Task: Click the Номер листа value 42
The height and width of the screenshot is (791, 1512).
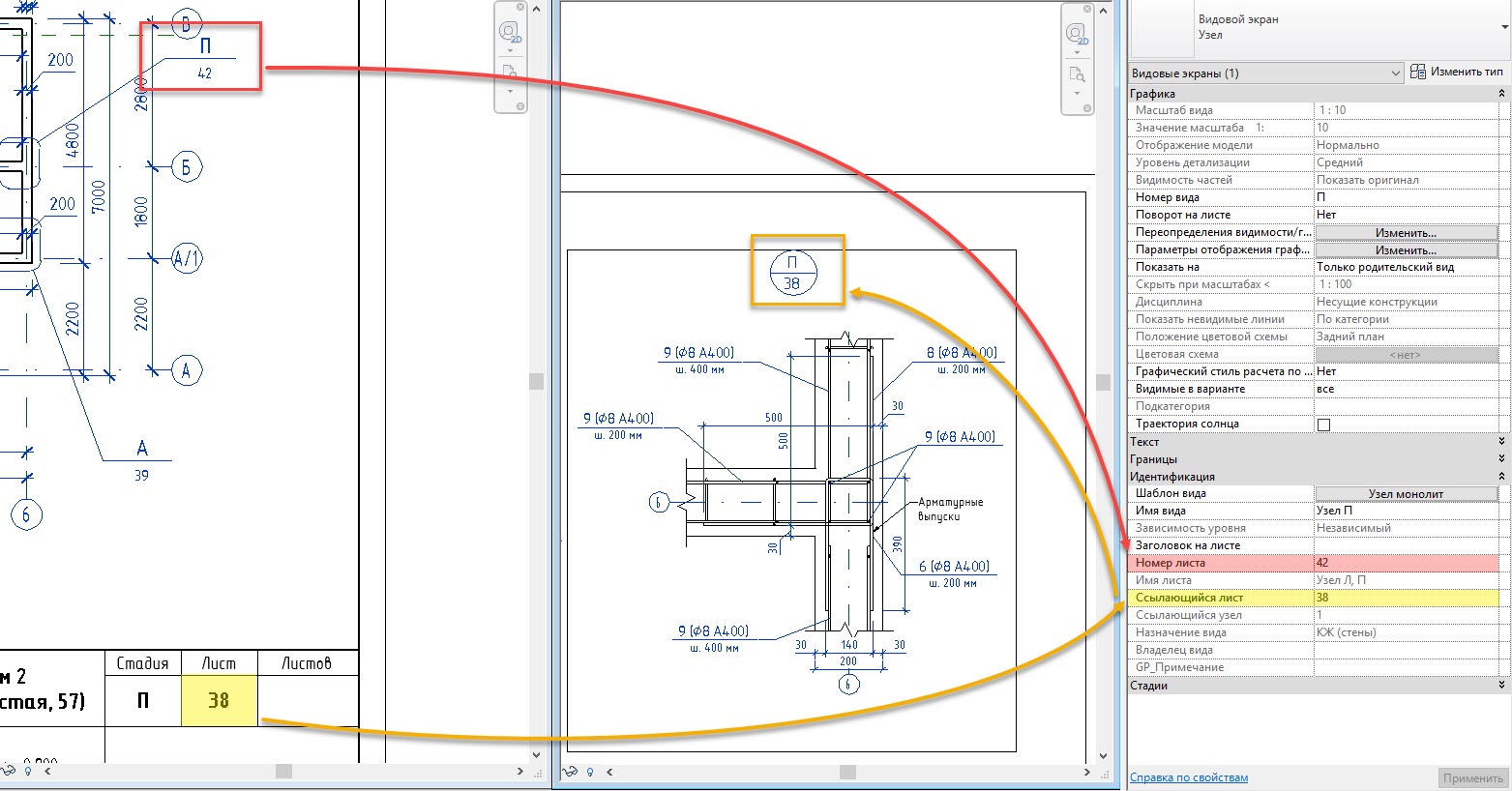Action: point(1406,563)
